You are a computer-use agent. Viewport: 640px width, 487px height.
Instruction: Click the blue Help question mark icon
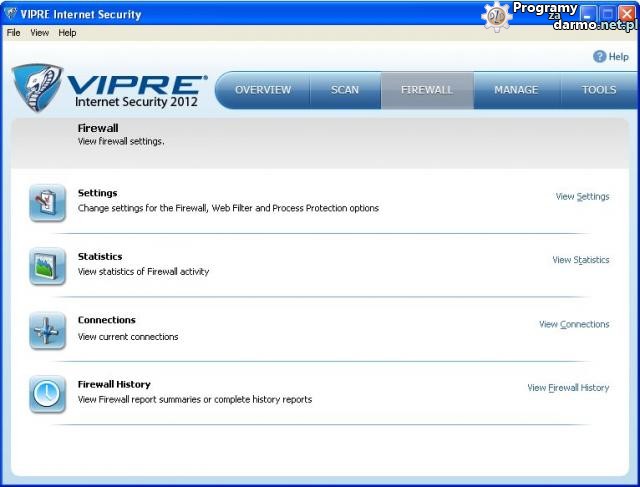pos(600,57)
